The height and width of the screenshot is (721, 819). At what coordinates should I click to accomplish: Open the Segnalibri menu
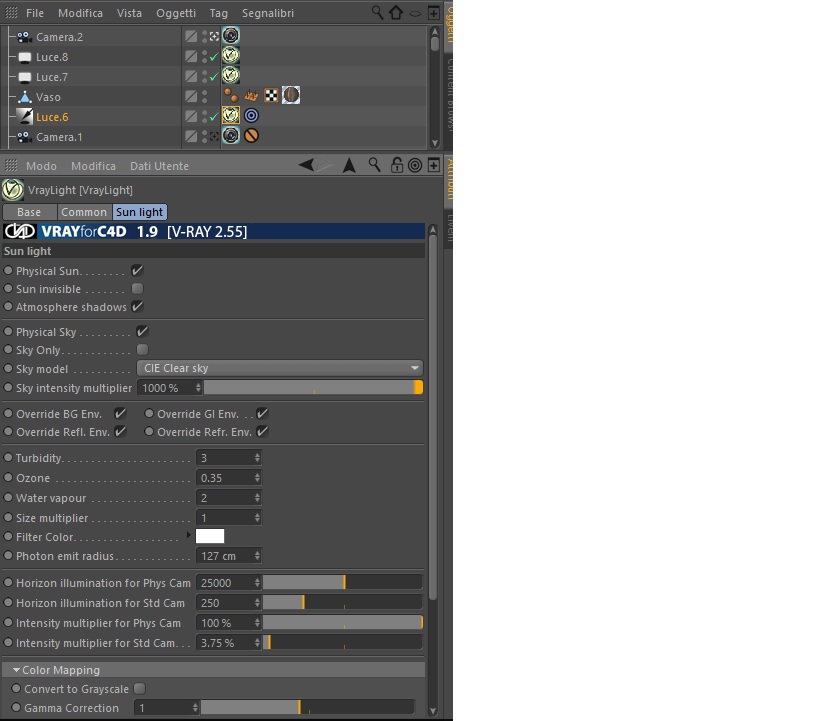[267, 13]
